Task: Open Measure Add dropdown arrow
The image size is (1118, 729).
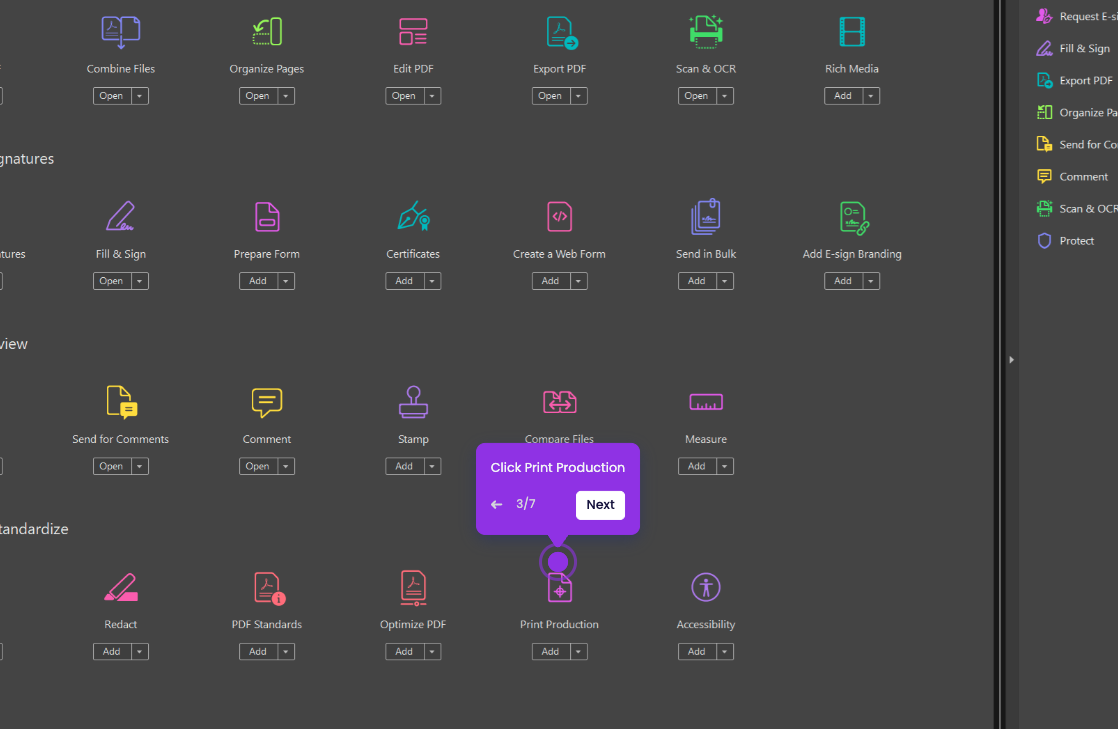Action: [x=724, y=467]
